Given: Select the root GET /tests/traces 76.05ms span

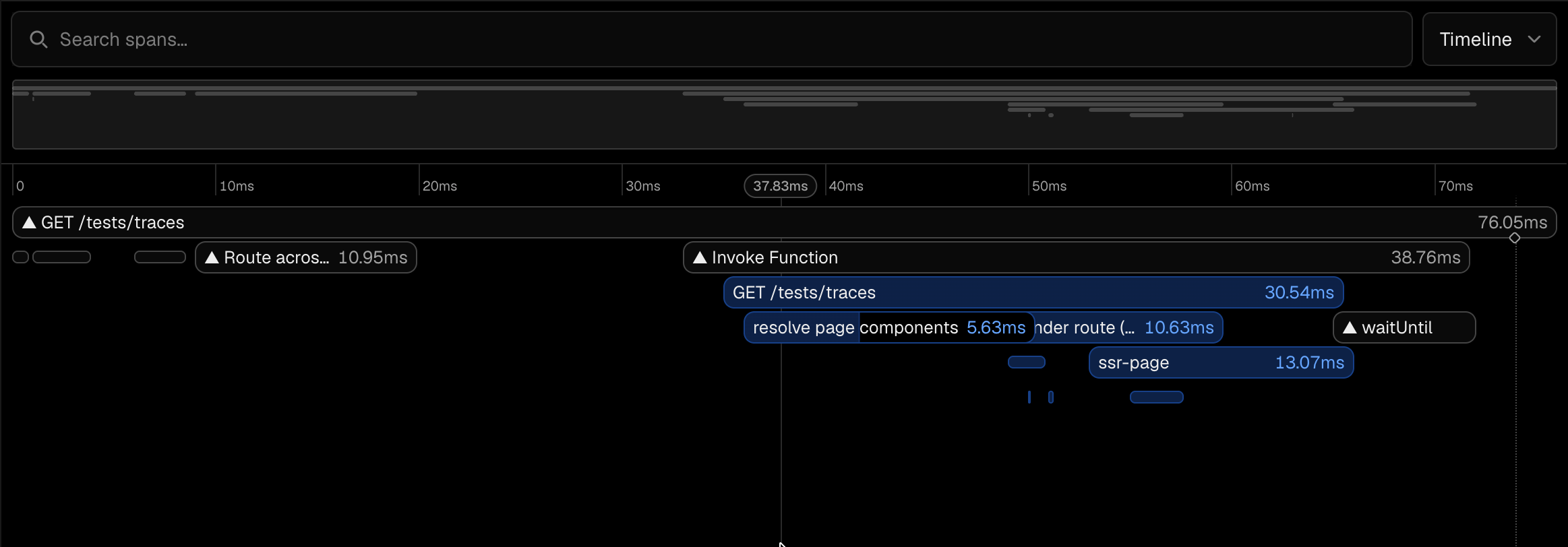Looking at the screenshot, I should 784,222.
